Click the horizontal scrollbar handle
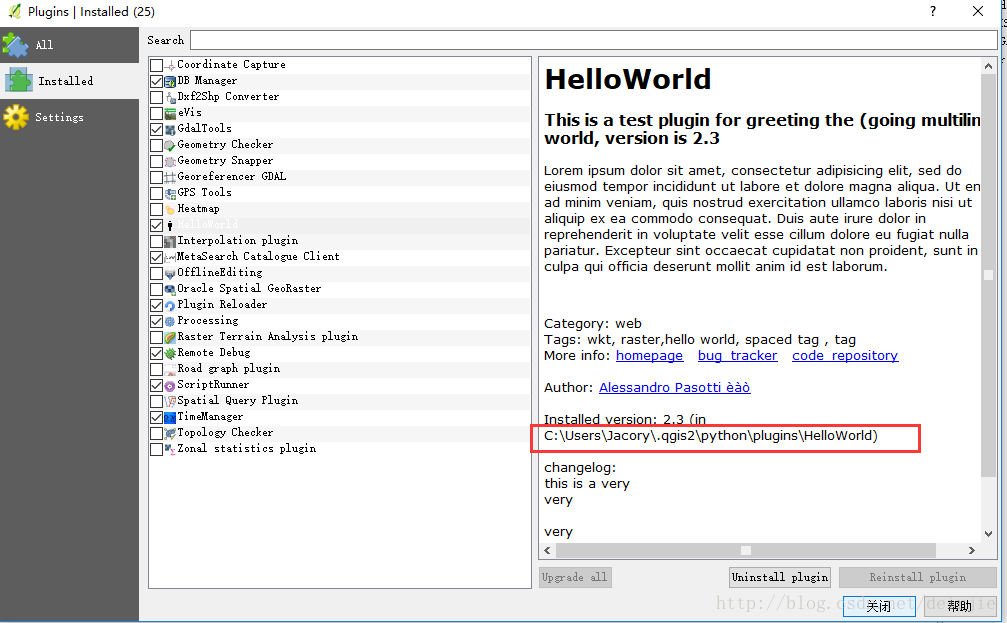This screenshot has height=623, width=1007. tap(746, 550)
